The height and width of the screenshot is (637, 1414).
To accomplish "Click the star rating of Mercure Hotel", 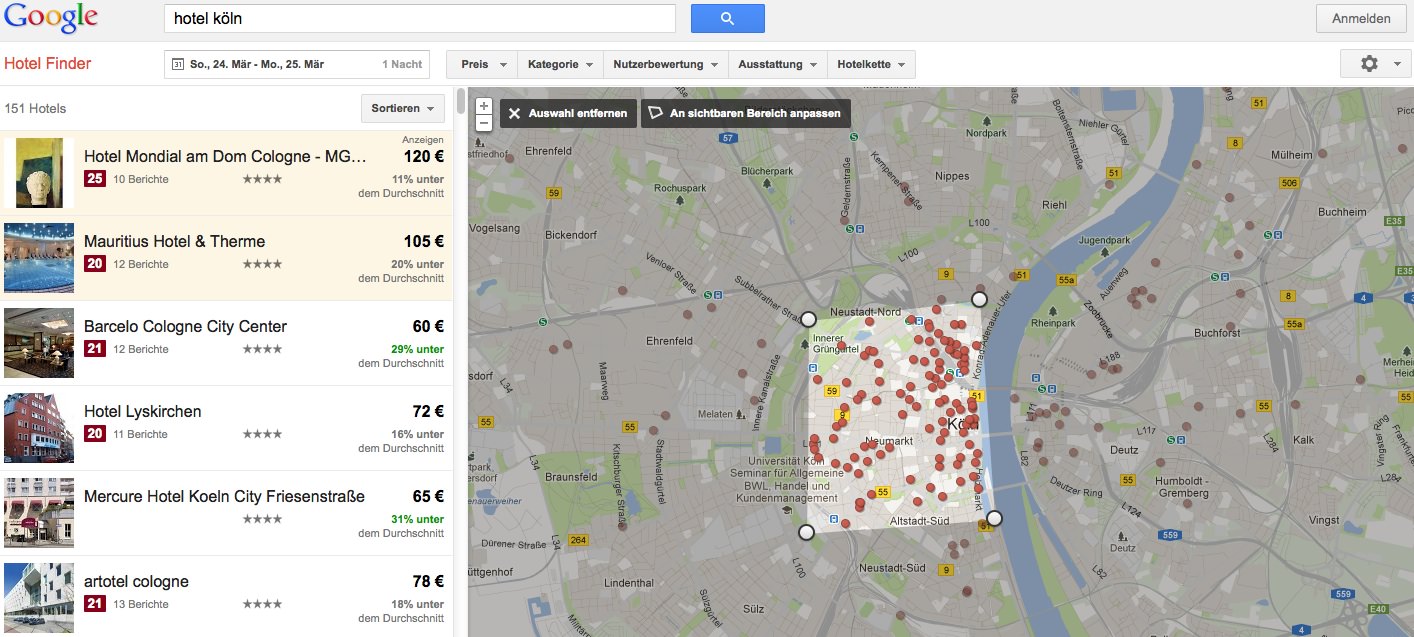I will [262, 519].
